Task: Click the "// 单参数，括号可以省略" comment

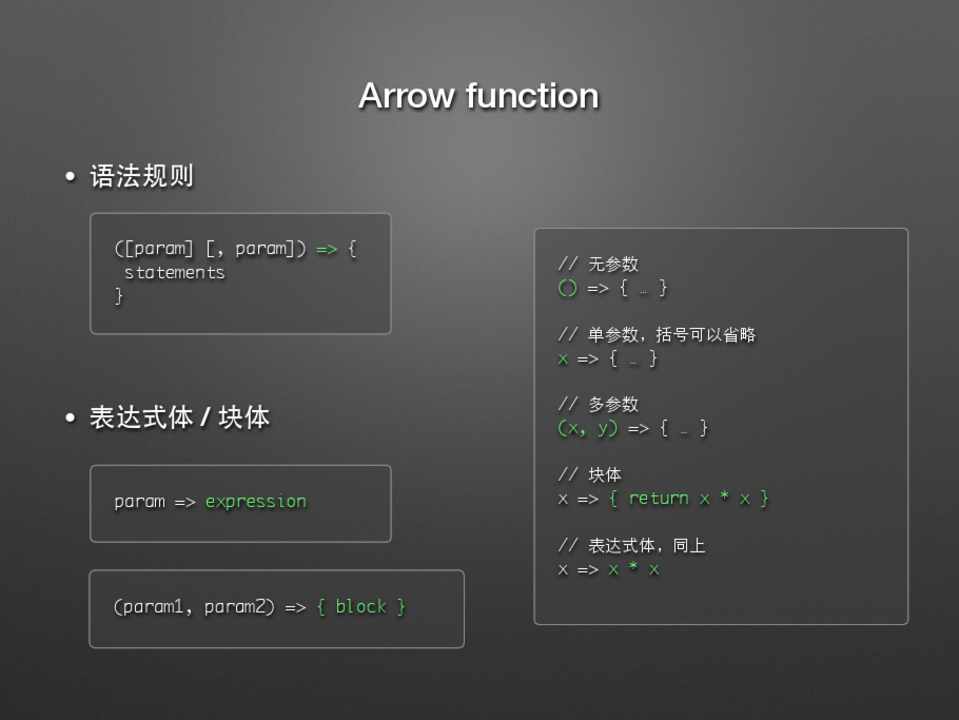Action: (x=656, y=335)
